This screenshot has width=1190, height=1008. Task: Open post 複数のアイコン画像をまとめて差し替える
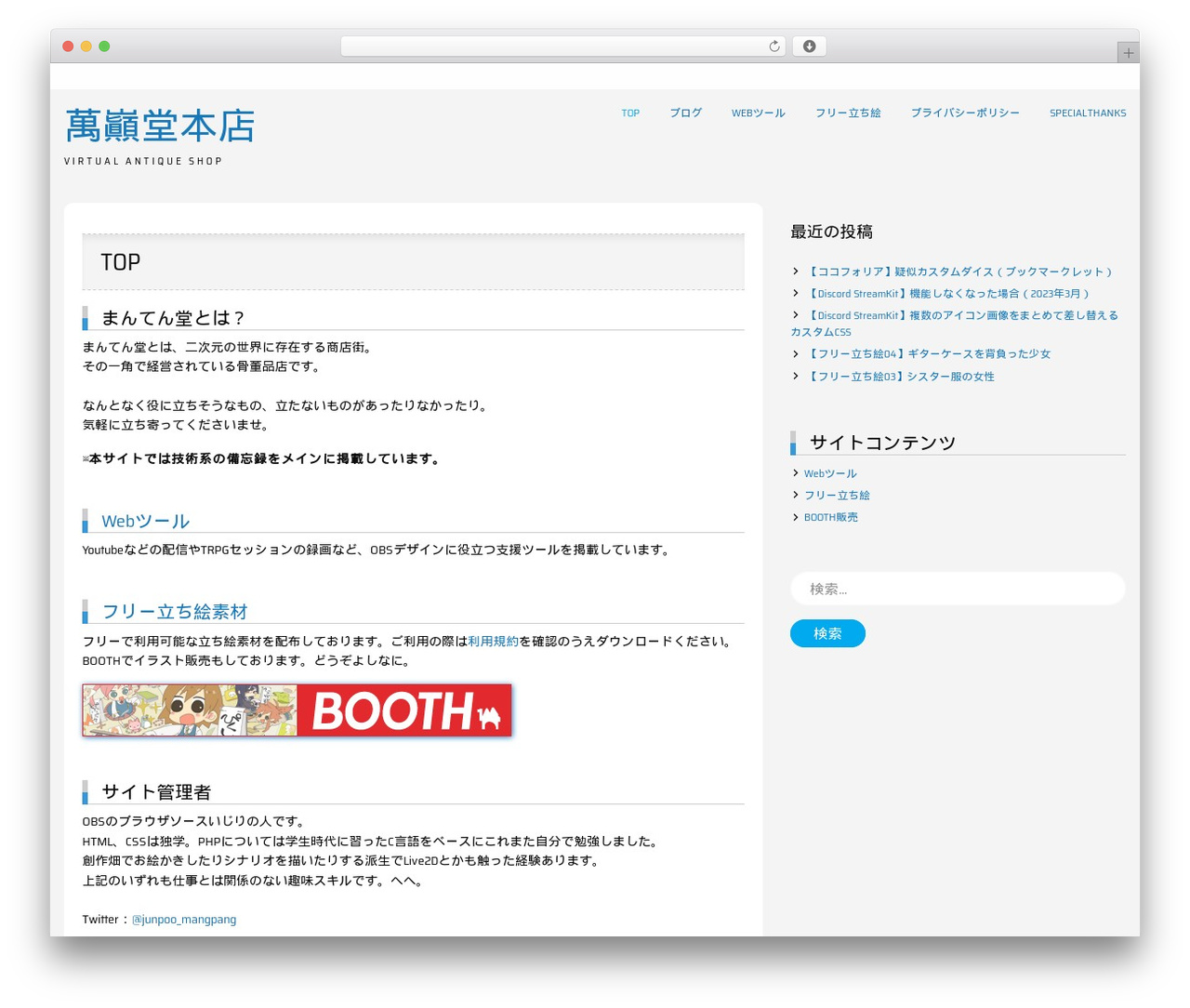click(x=955, y=324)
